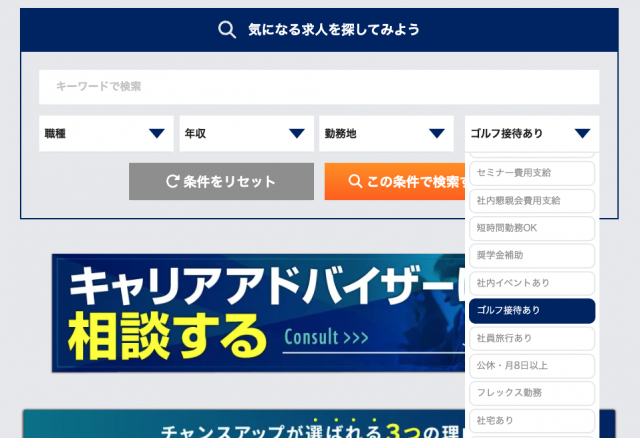Pick 社員旅行あり from the options

(532, 338)
